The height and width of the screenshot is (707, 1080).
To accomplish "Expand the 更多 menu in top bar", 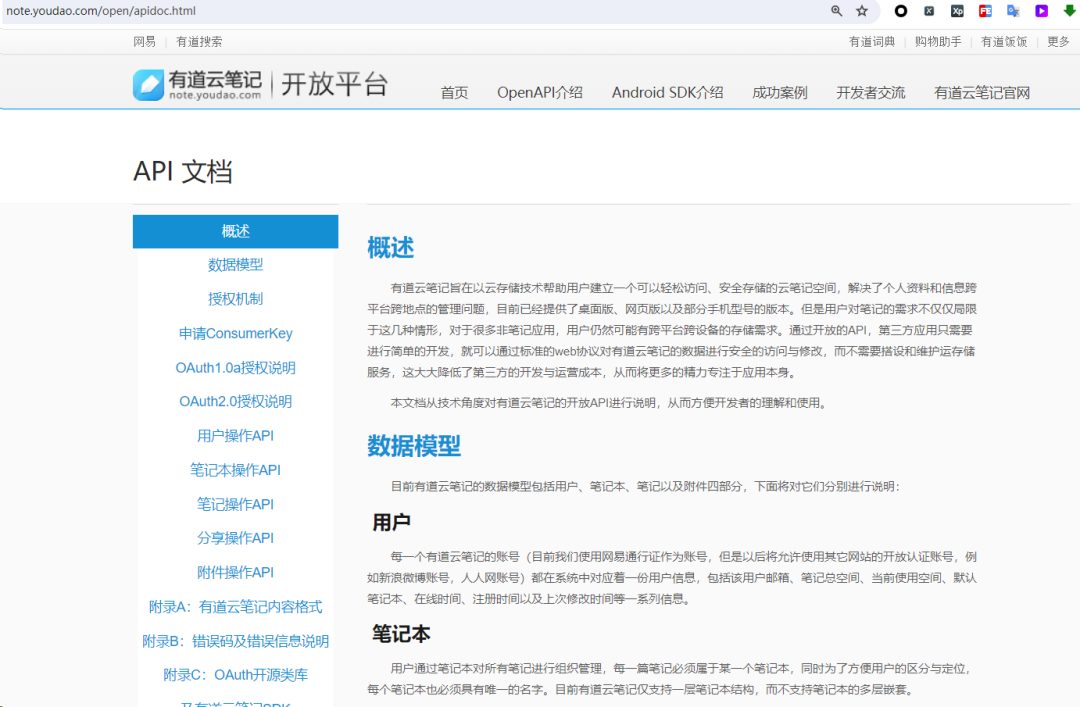I will [1058, 42].
